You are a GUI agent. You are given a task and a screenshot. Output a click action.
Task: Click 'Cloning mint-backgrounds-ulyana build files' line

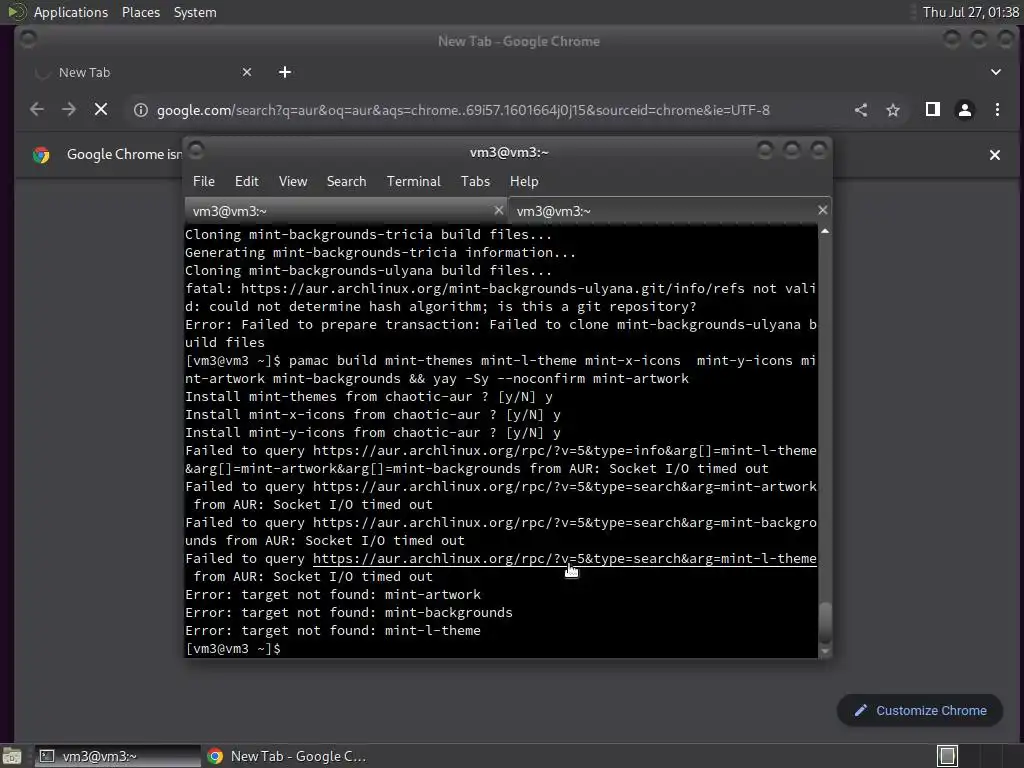tap(368, 270)
